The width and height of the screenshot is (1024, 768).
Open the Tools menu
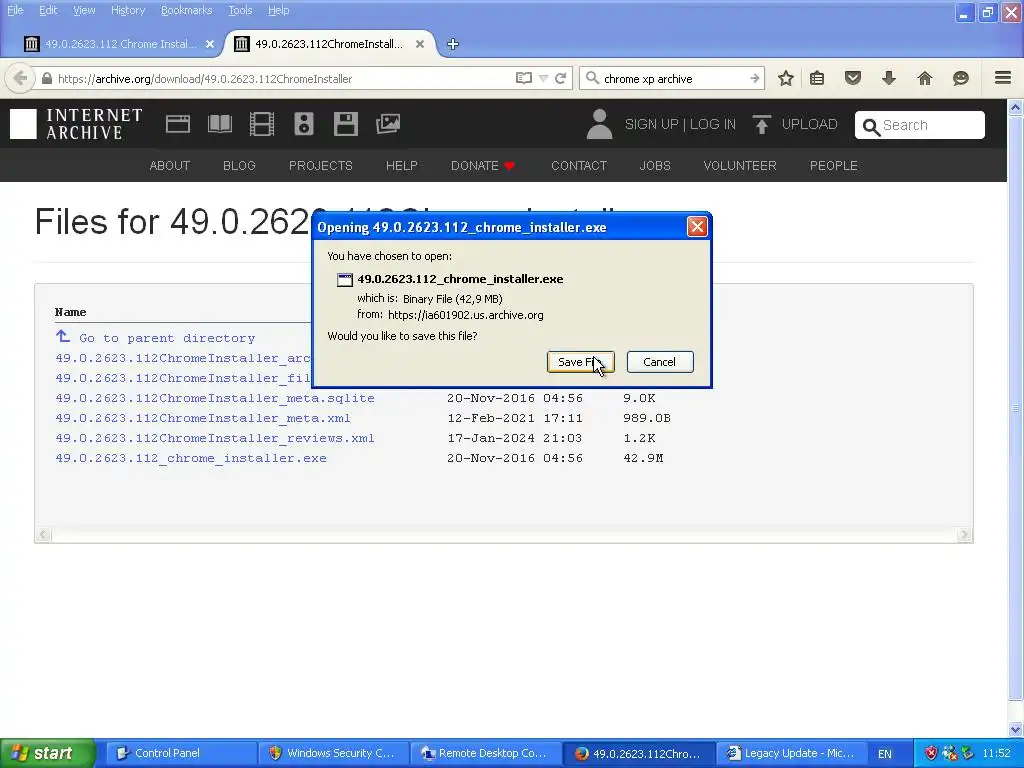point(240,10)
